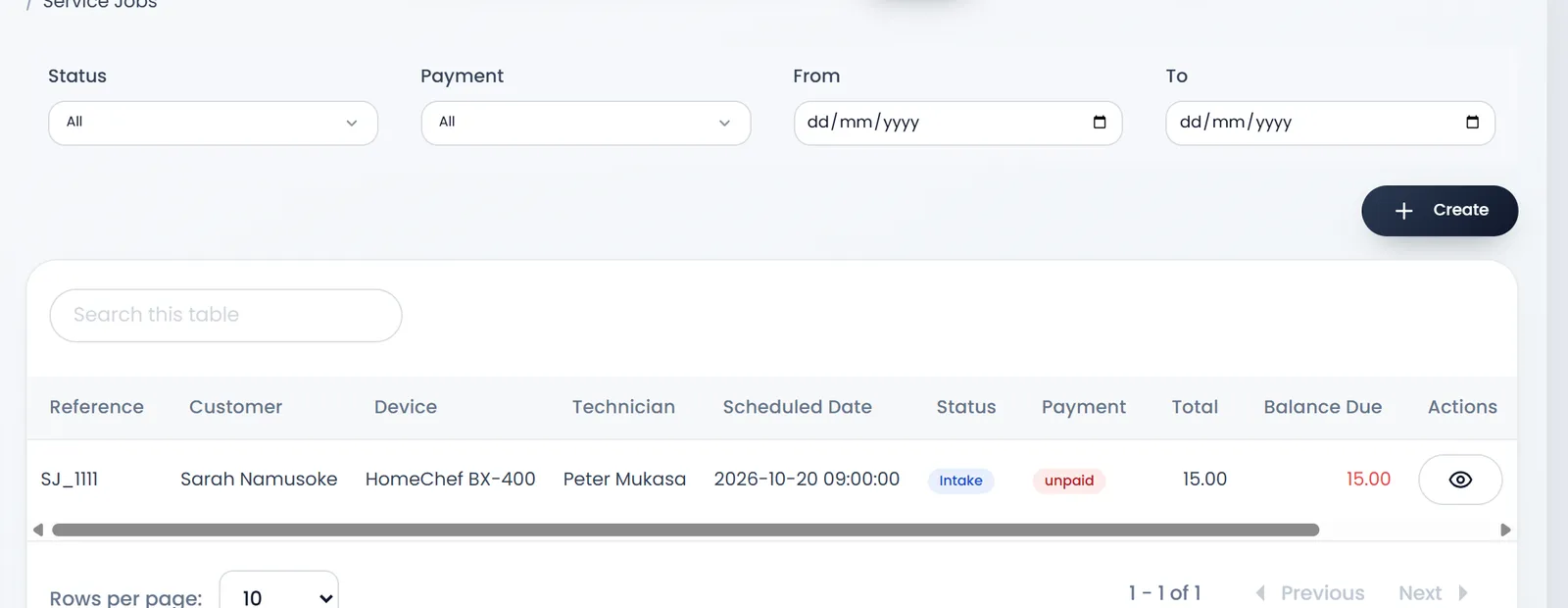
Task: Click the left arrow of horizontal scrollbar
Action: coord(38,530)
